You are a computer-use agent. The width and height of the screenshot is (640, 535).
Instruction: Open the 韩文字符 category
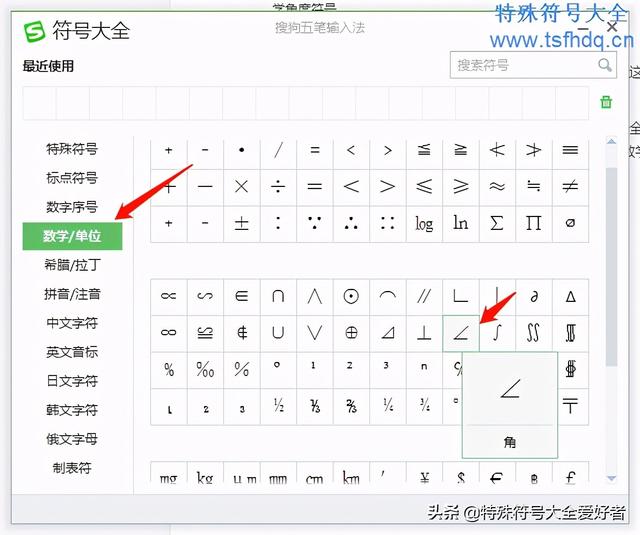tap(72, 410)
